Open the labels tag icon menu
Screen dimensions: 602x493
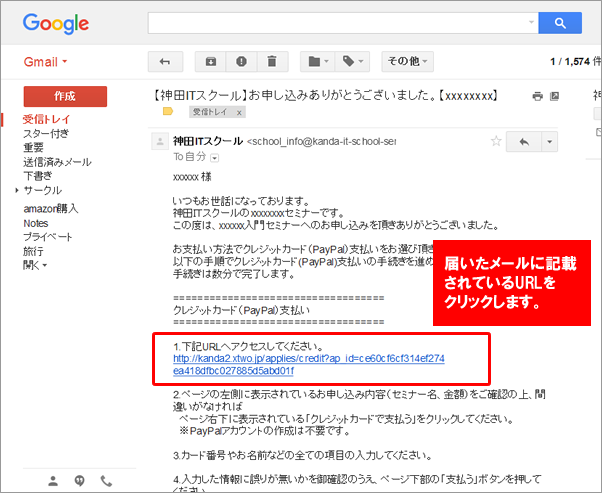click(x=352, y=61)
